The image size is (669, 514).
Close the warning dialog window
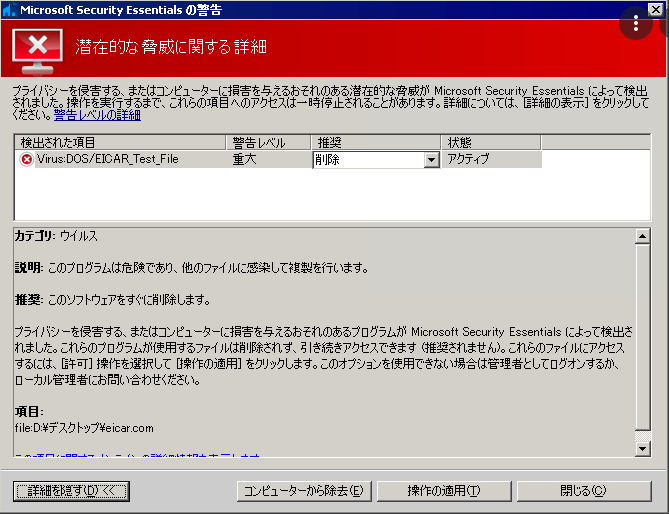pos(656,9)
